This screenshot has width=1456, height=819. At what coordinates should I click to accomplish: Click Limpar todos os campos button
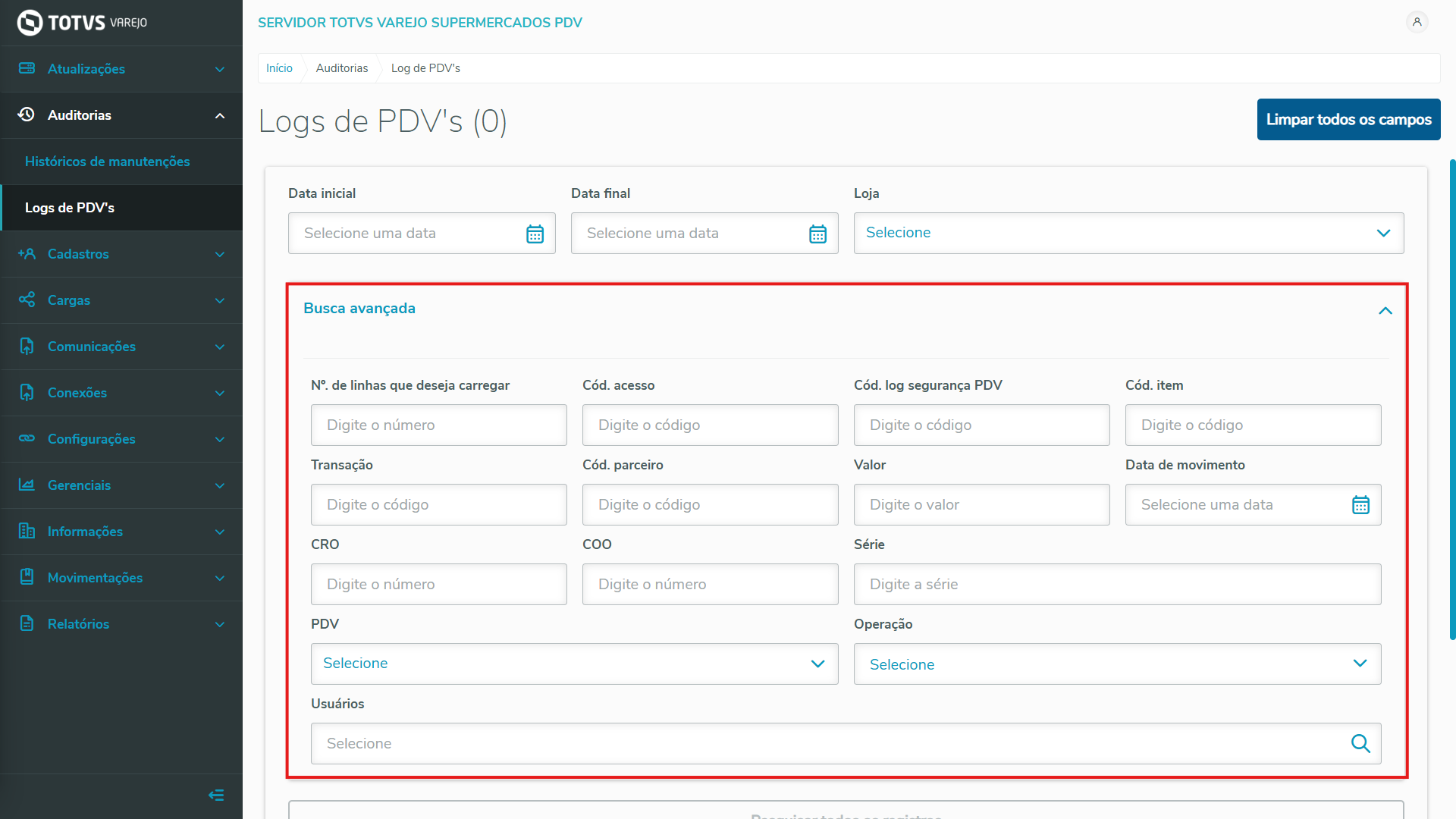coord(1348,120)
